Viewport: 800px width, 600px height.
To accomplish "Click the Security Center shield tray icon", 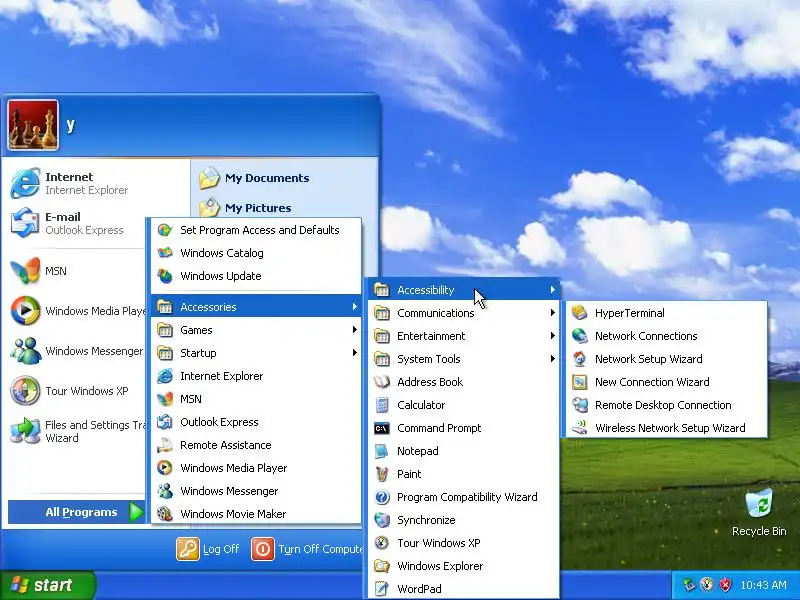I will pos(725,585).
